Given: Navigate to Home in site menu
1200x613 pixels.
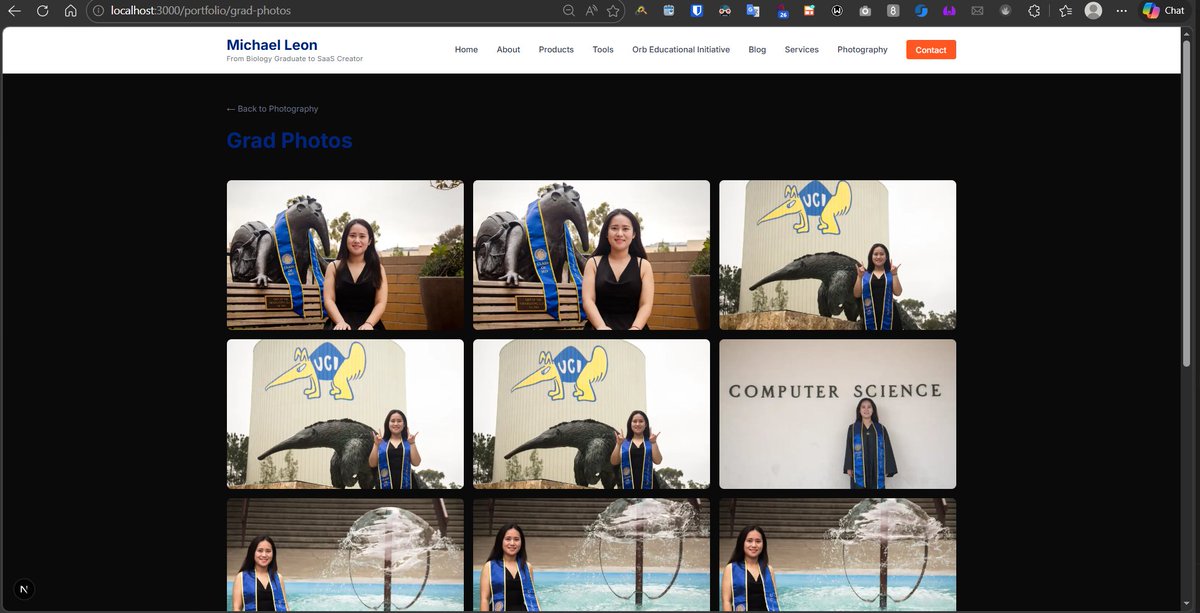Looking at the screenshot, I should 466,50.
